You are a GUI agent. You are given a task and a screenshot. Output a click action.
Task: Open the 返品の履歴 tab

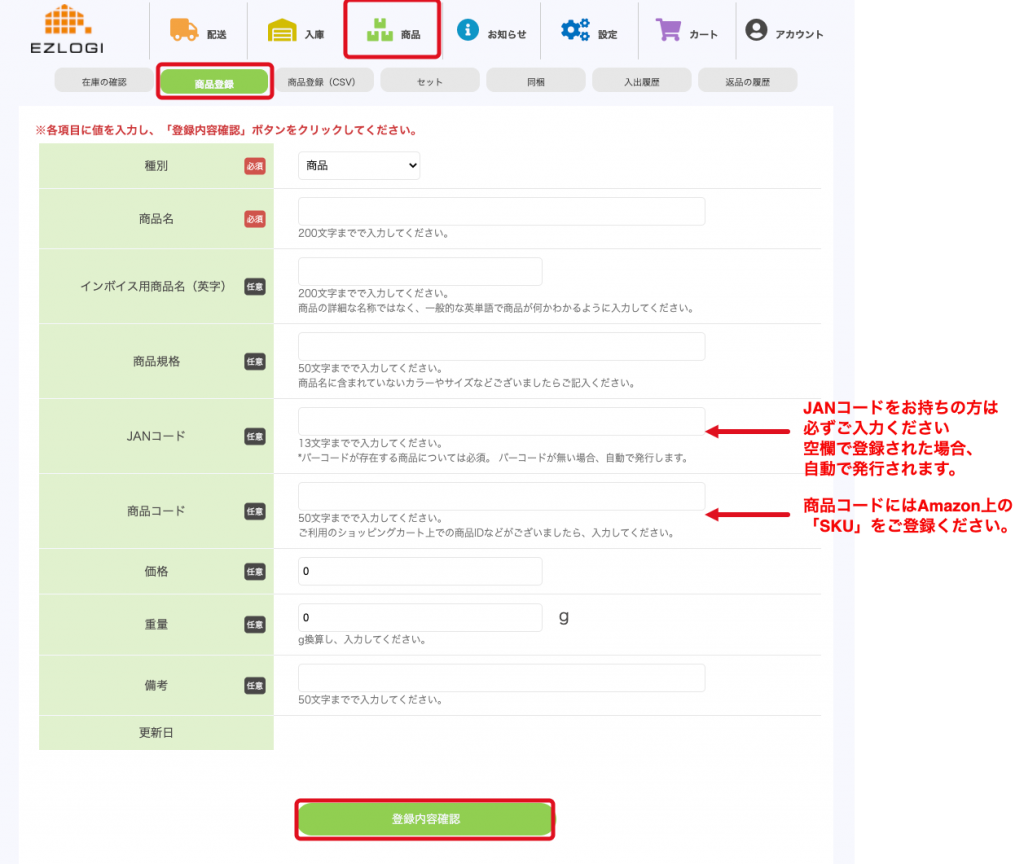point(747,81)
